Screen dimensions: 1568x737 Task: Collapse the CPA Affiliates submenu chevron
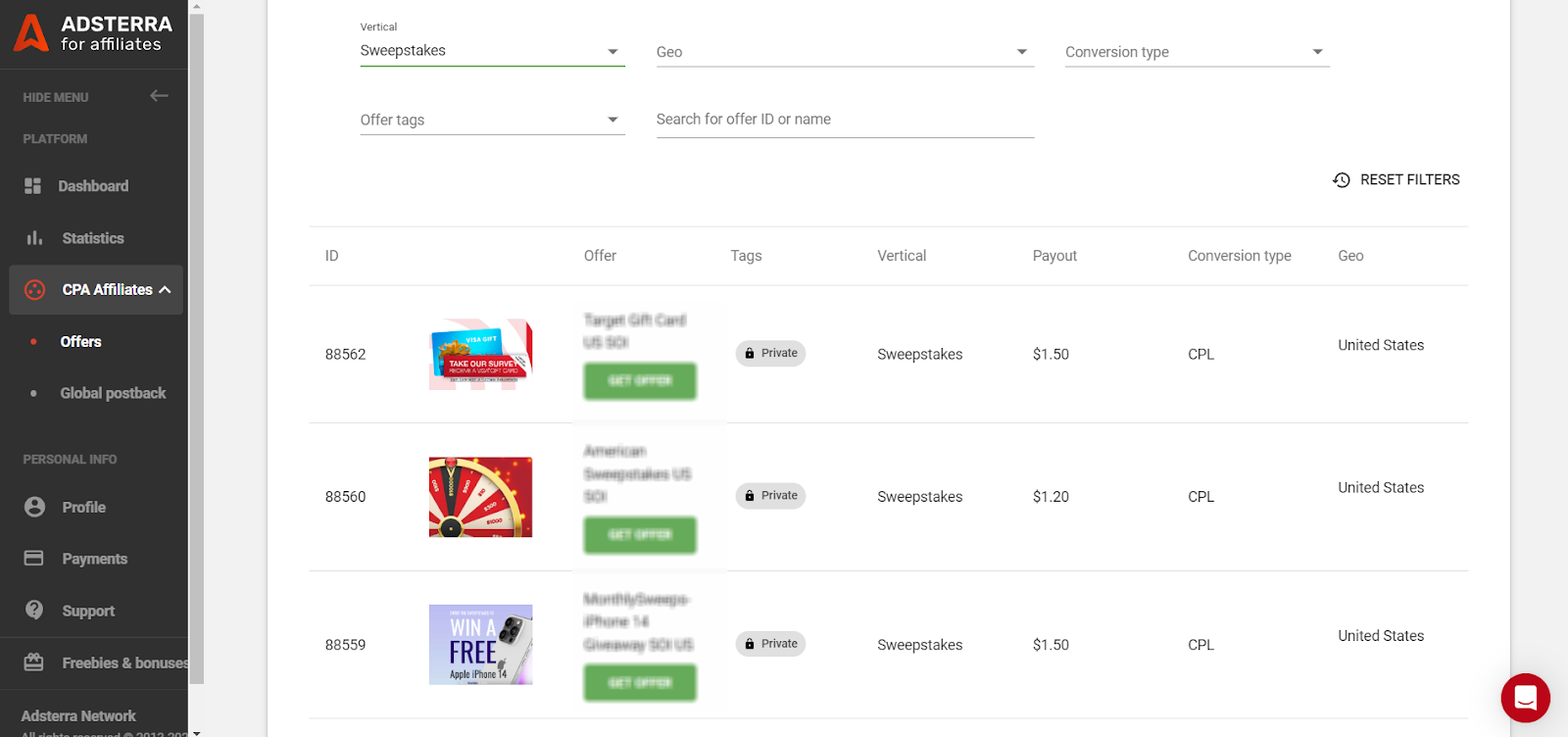tap(165, 290)
